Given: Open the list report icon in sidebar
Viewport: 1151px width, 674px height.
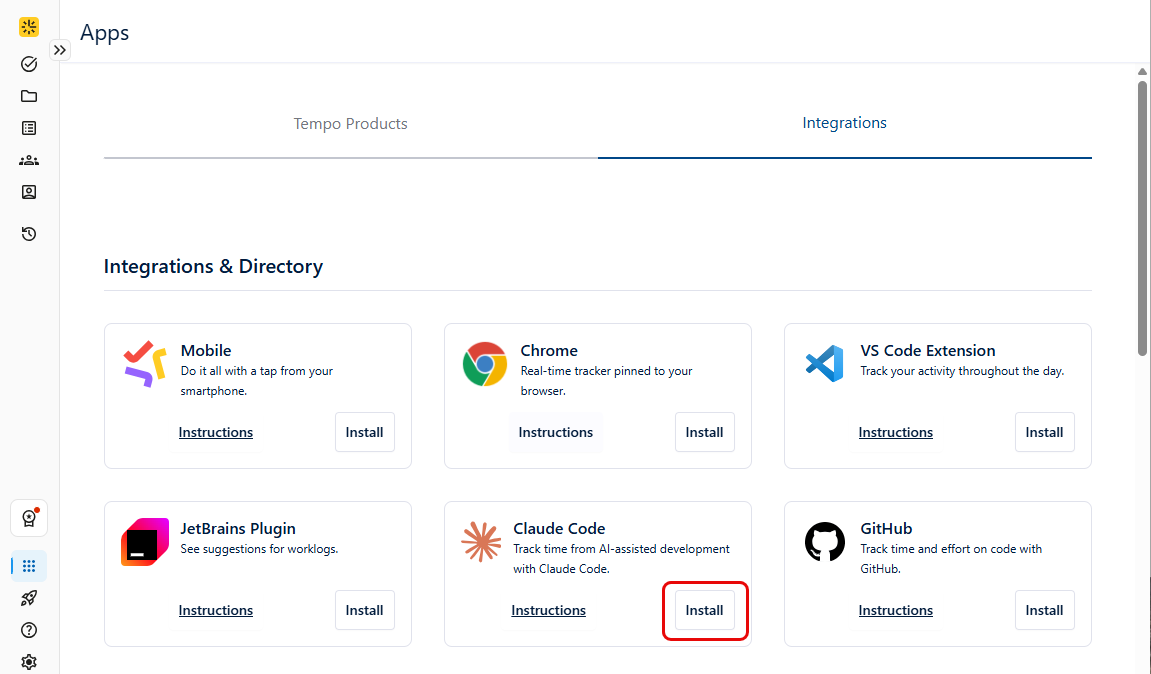Looking at the screenshot, I should 29,128.
